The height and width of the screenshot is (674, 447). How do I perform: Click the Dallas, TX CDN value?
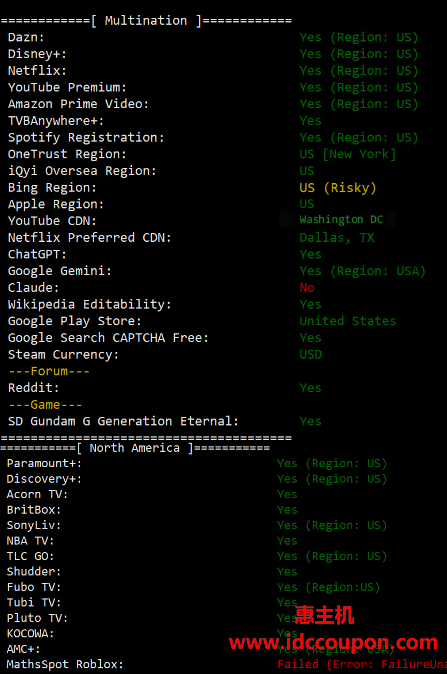(337, 238)
